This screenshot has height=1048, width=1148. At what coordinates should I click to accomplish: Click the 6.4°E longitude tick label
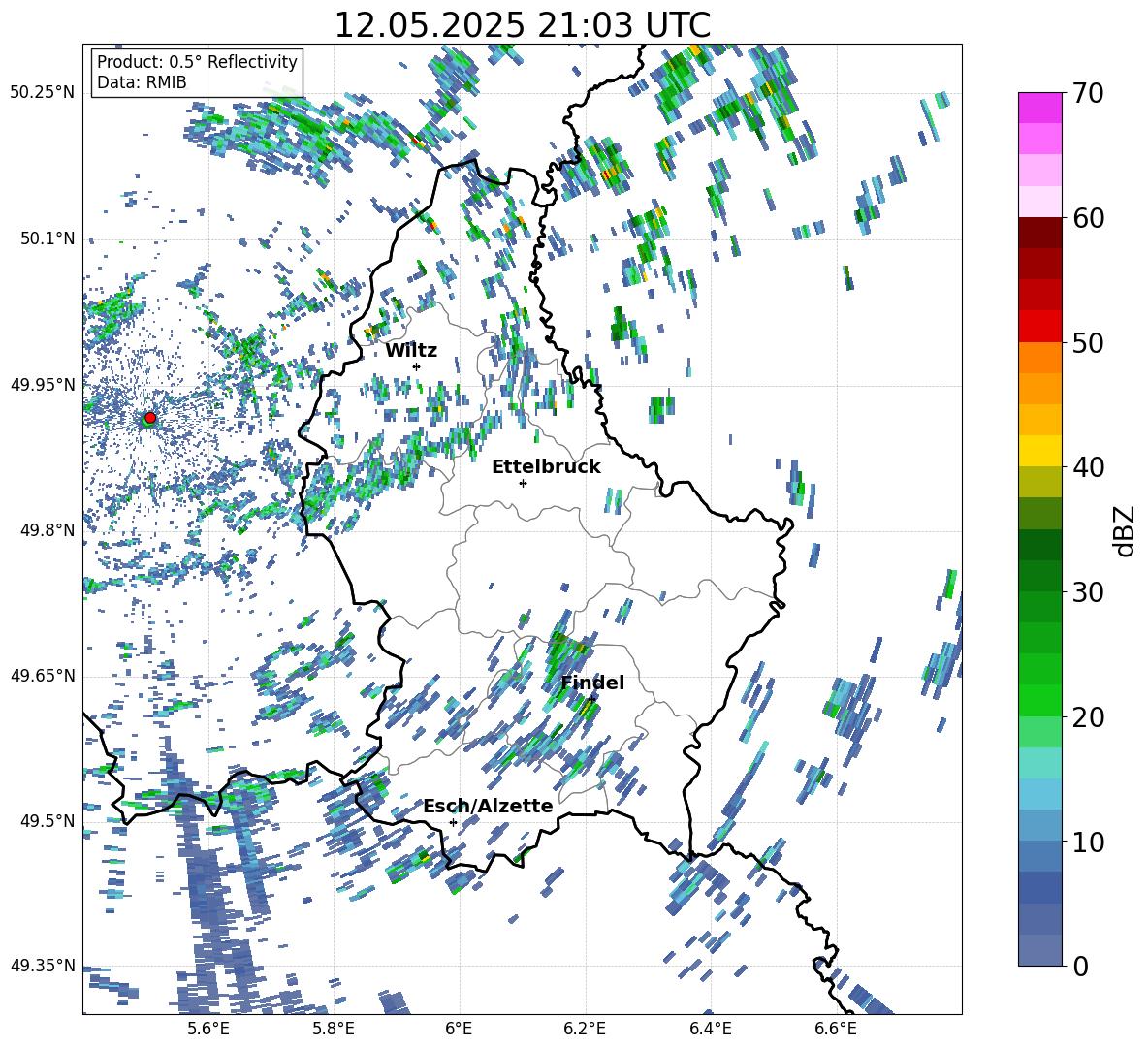[x=711, y=1029]
